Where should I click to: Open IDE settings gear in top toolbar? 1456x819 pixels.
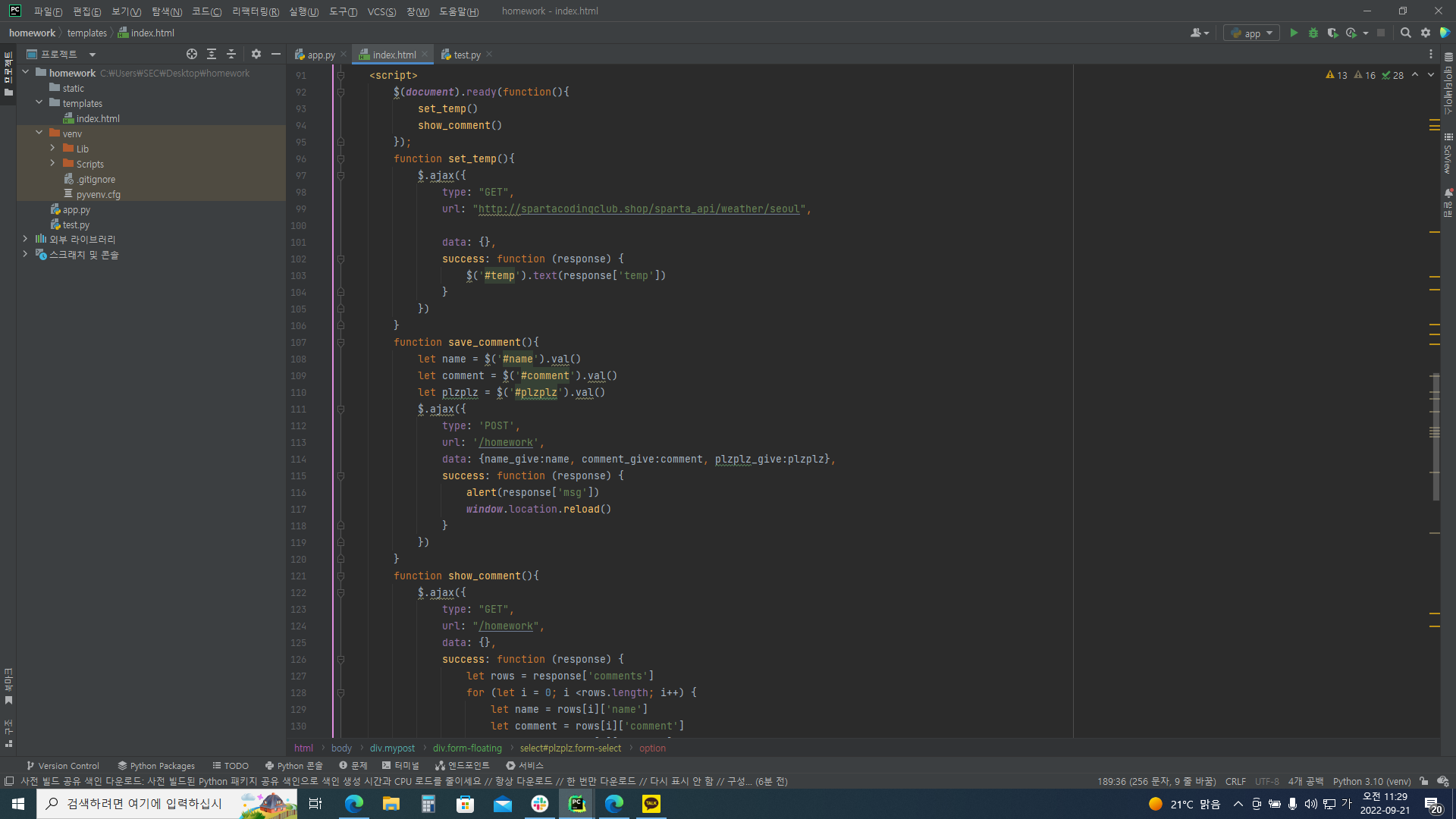[x=1426, y=33]
